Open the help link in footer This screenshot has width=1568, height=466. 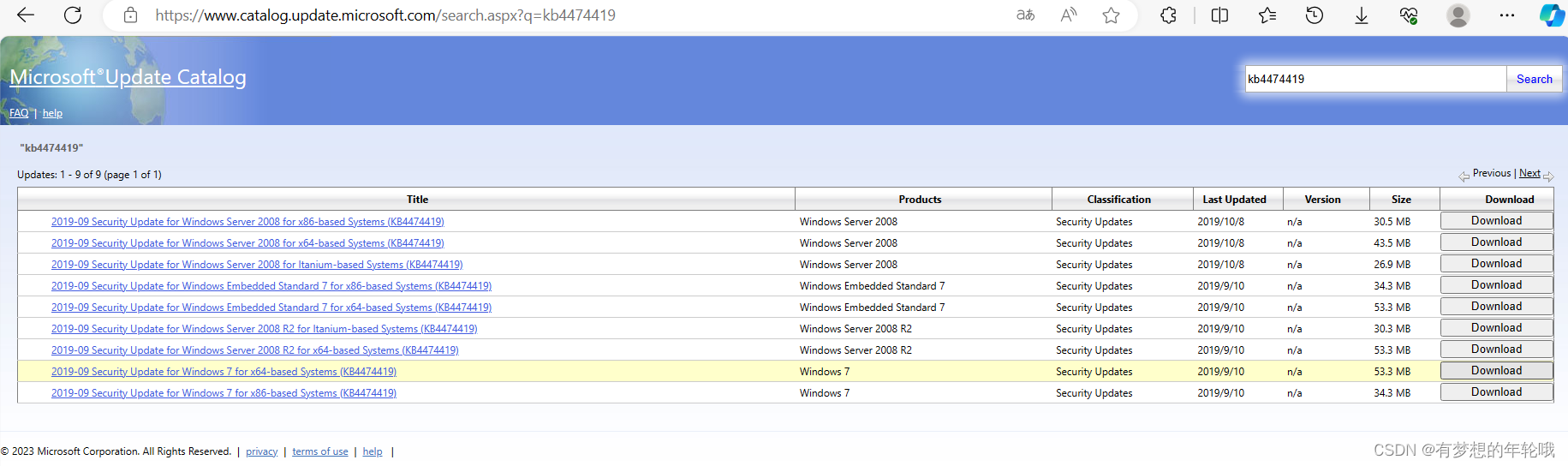pos(373,451)
